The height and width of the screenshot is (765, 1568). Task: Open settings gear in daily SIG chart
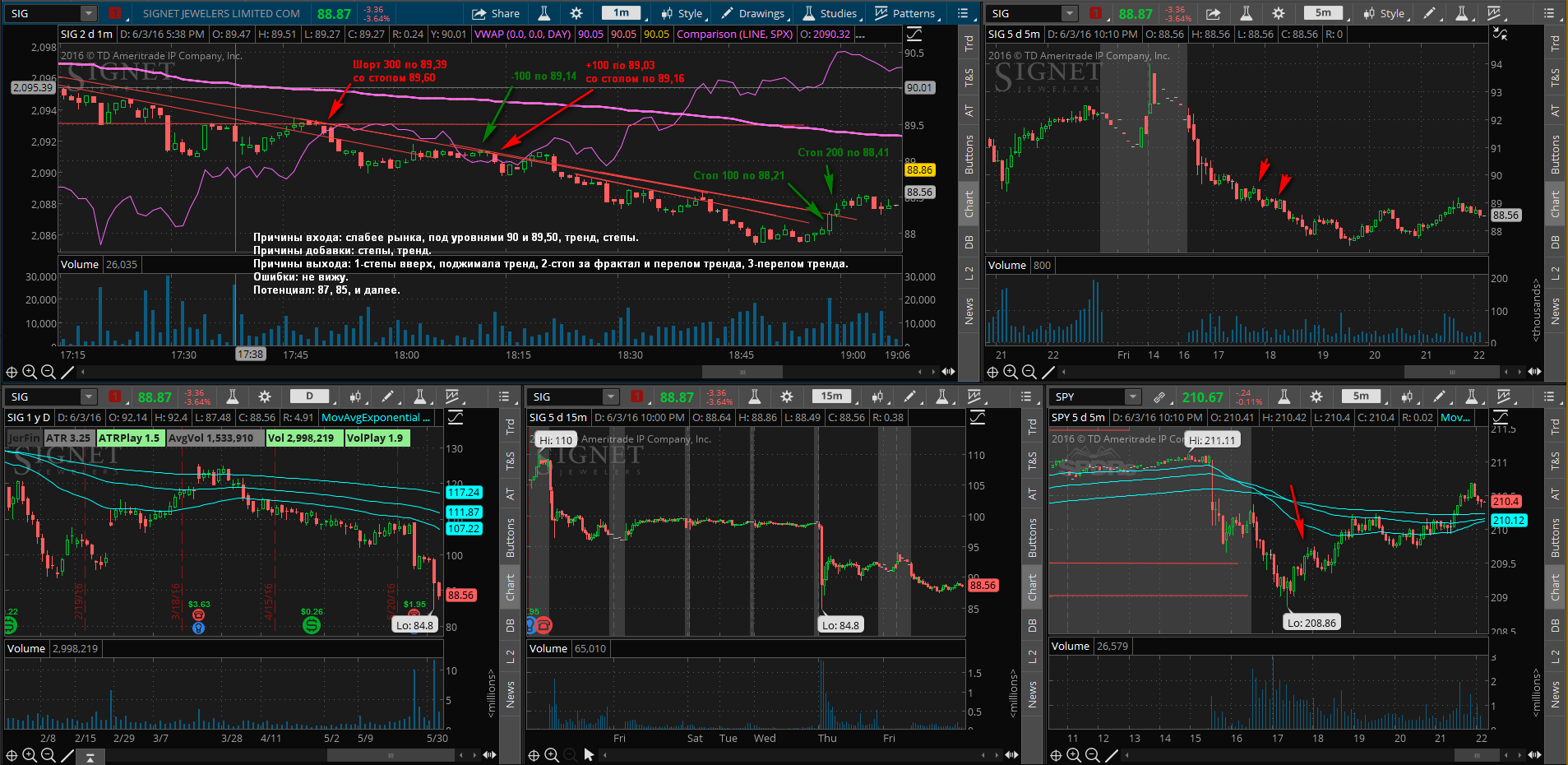coord(265,396)
